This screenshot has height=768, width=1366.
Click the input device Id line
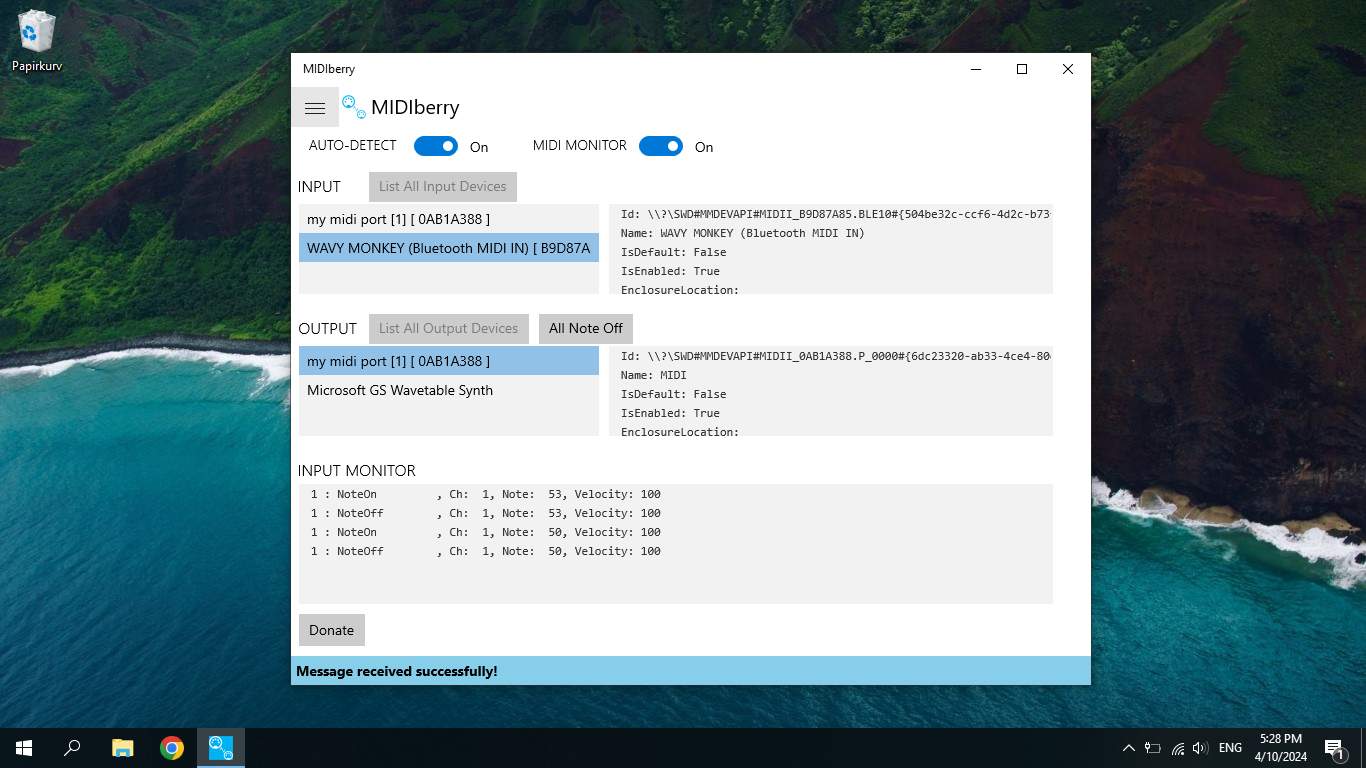coord(836,214)
